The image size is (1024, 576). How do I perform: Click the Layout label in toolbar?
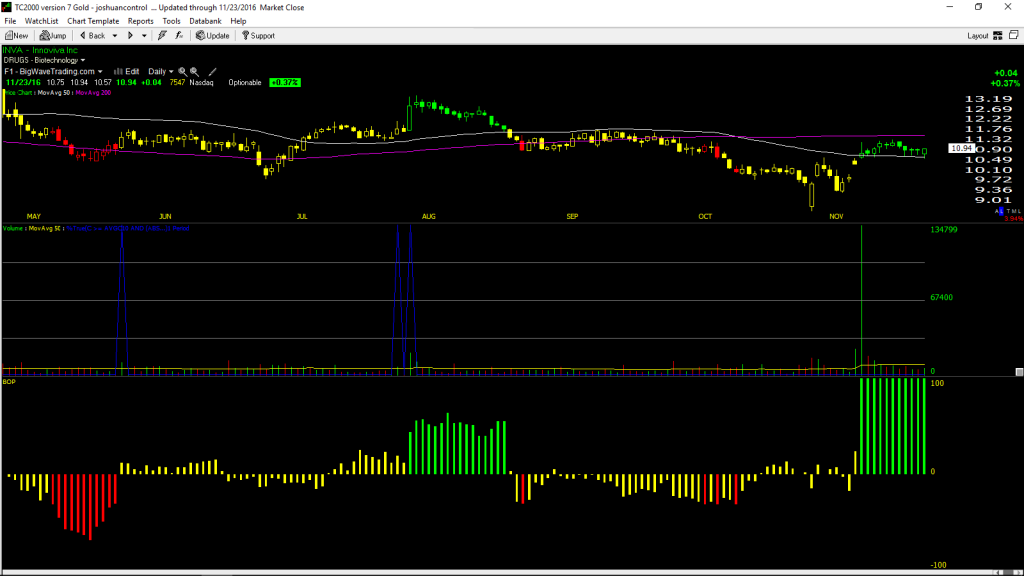pos(978,36)
